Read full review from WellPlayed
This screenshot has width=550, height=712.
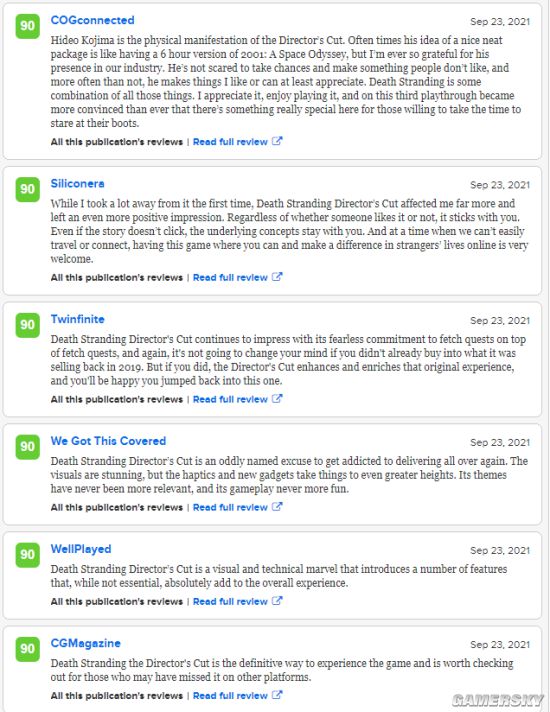point(230,602)
